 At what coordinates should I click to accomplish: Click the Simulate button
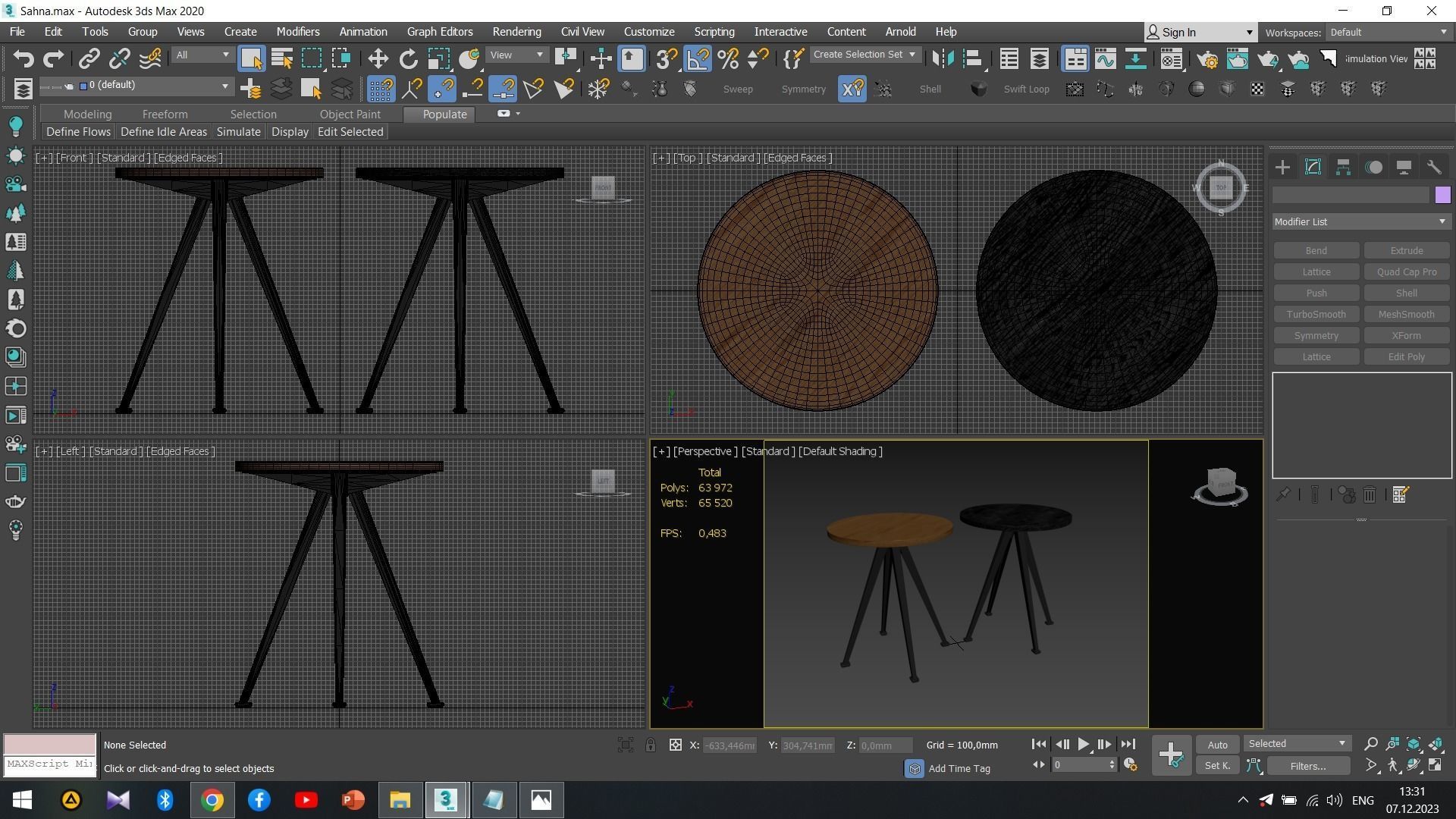click(x=238, y=132)
